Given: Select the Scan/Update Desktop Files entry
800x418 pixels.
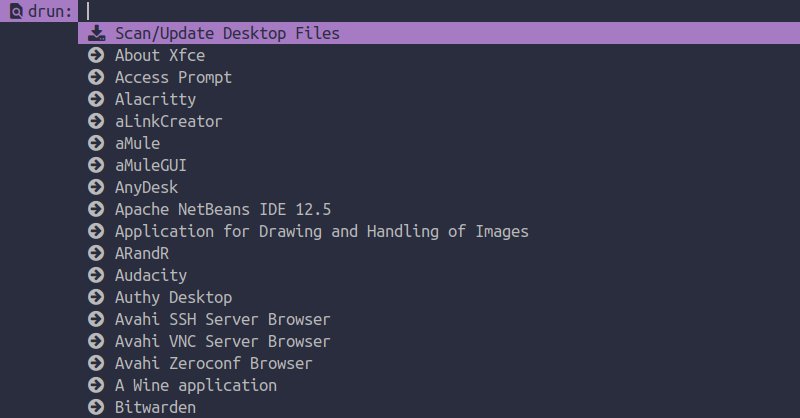Looking at the screenshot, I should (439, 33).
